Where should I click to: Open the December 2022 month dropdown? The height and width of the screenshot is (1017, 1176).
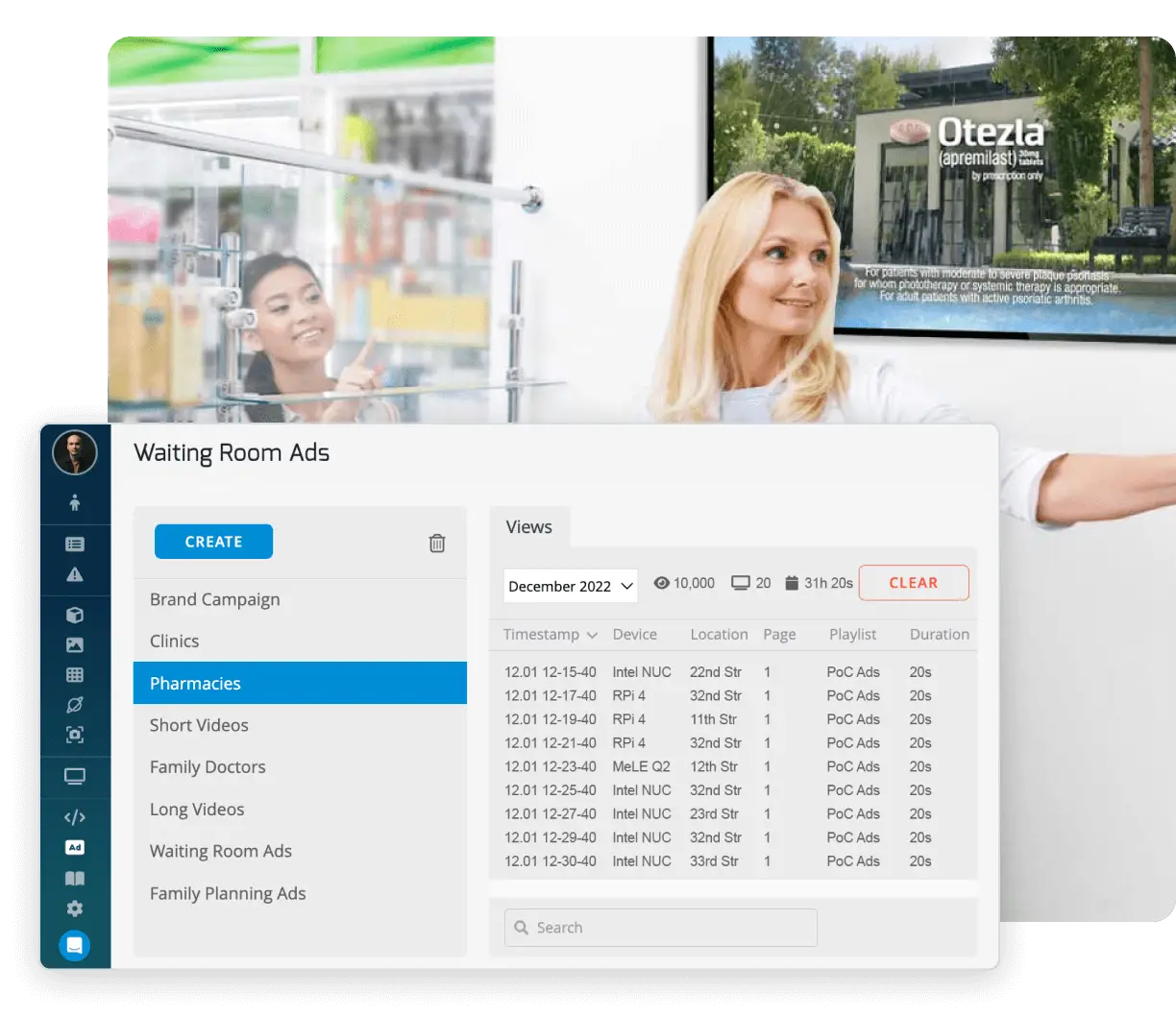point(571,586)
